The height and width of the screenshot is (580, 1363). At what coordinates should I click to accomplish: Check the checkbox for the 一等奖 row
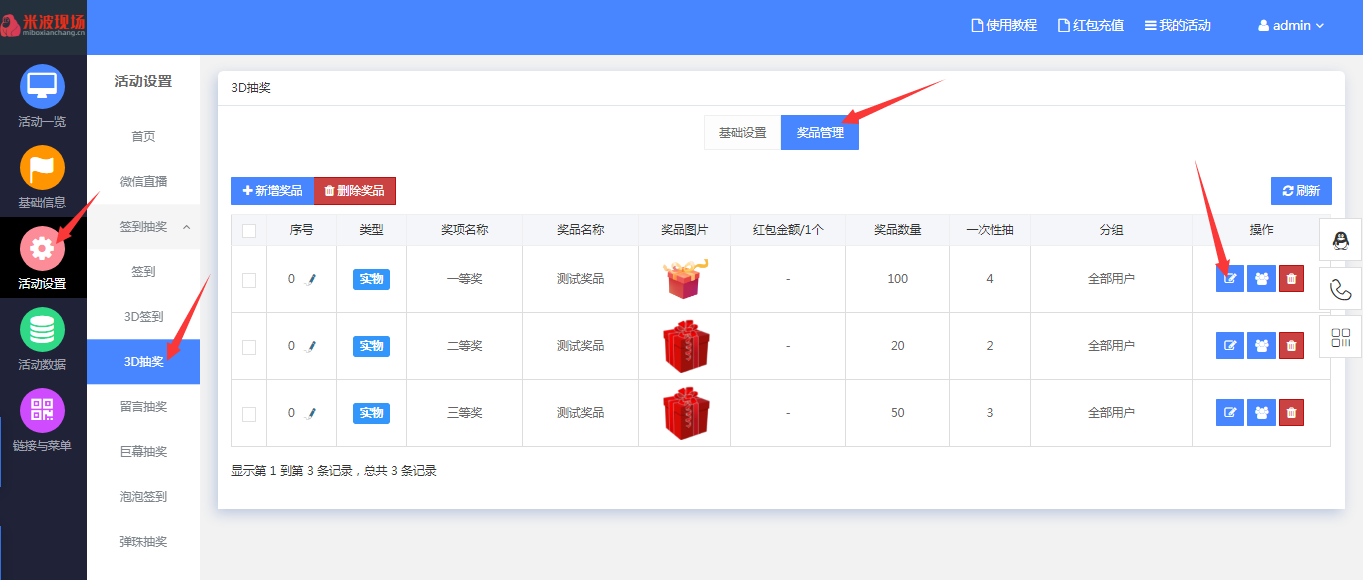pos(249,280)
